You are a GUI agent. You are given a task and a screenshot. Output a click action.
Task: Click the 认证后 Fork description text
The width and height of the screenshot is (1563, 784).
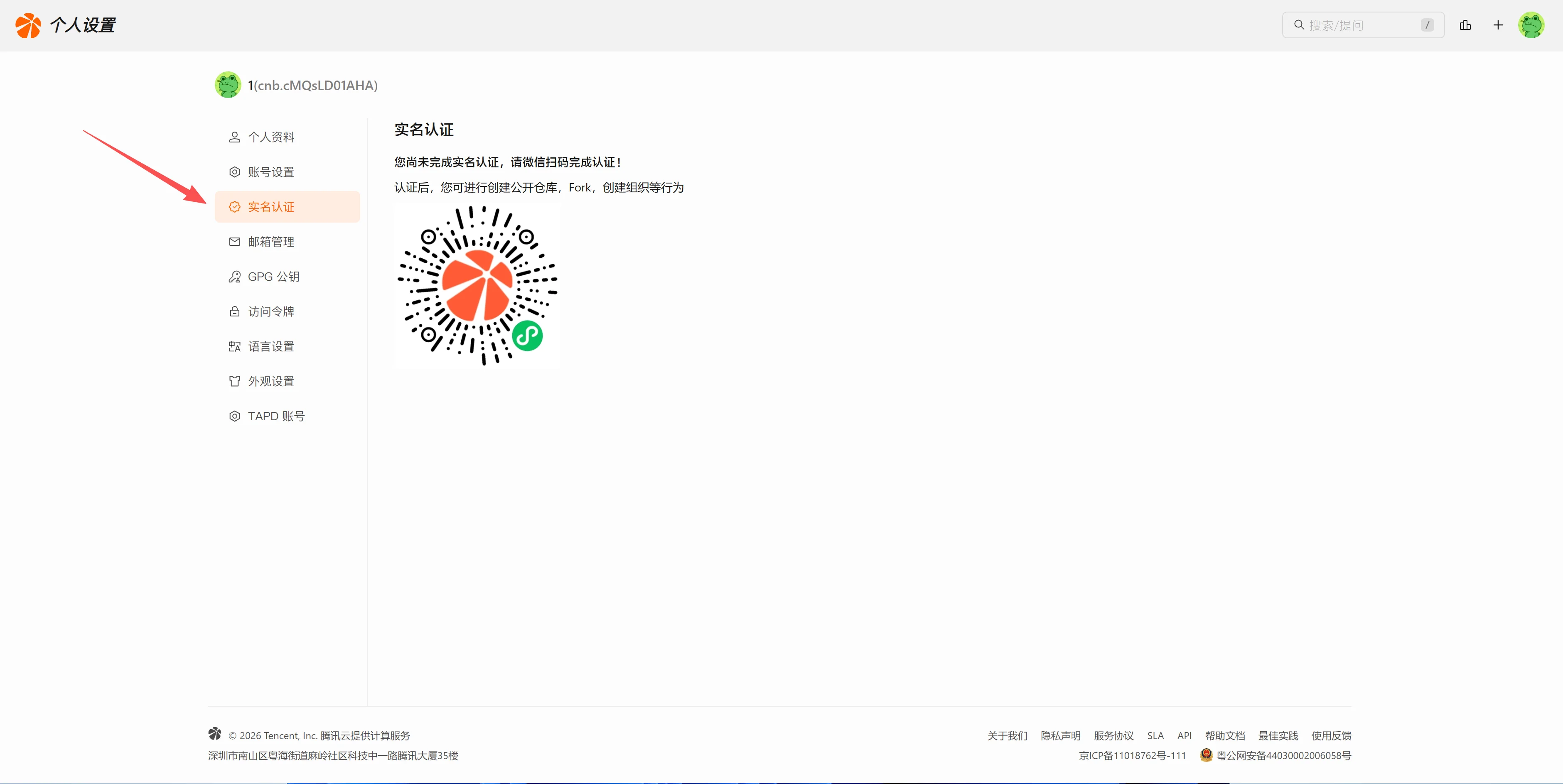click(x=539, y=187)
